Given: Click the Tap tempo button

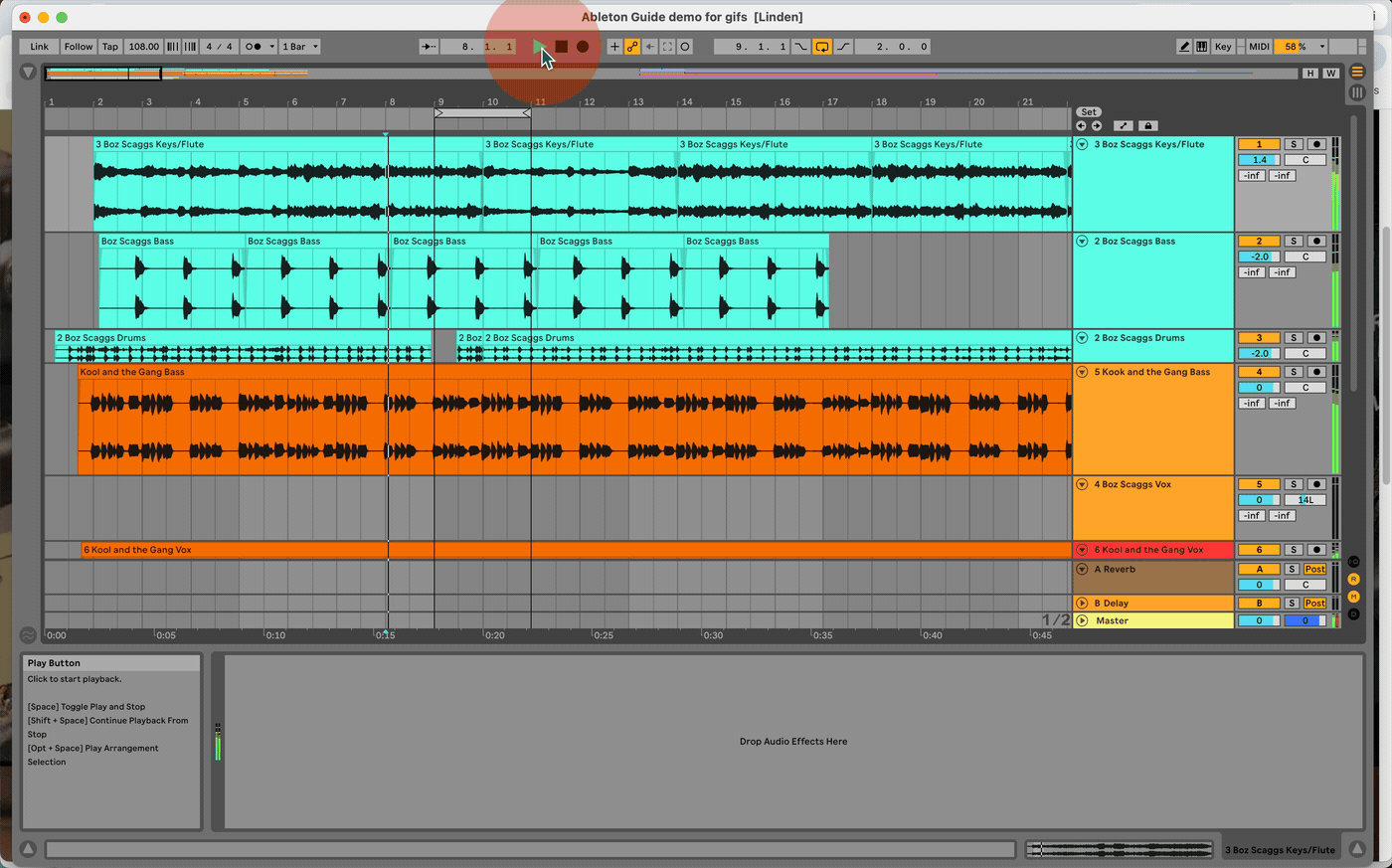Looking at the screenshot, I should (110, 47).
